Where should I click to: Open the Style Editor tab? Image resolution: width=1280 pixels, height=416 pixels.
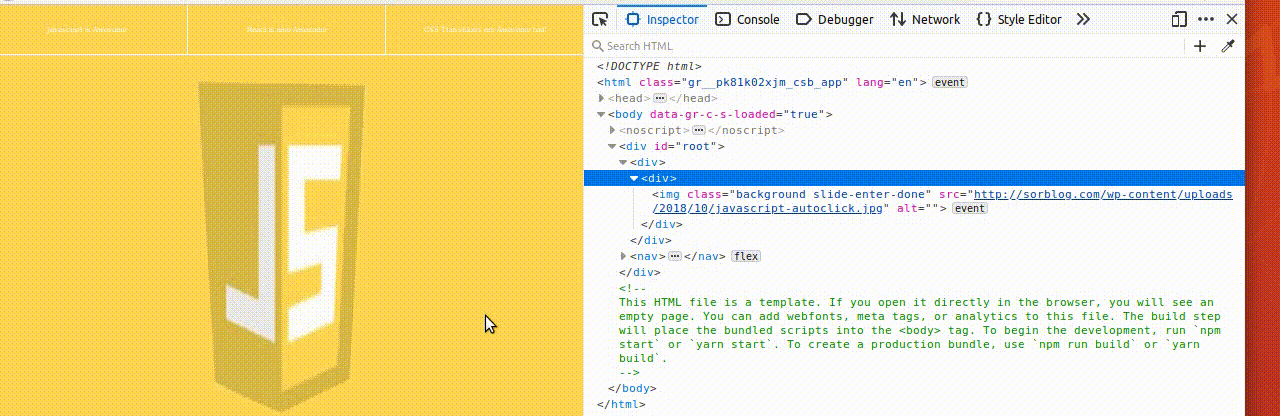pyautogui.click(x=1019, y=19)
